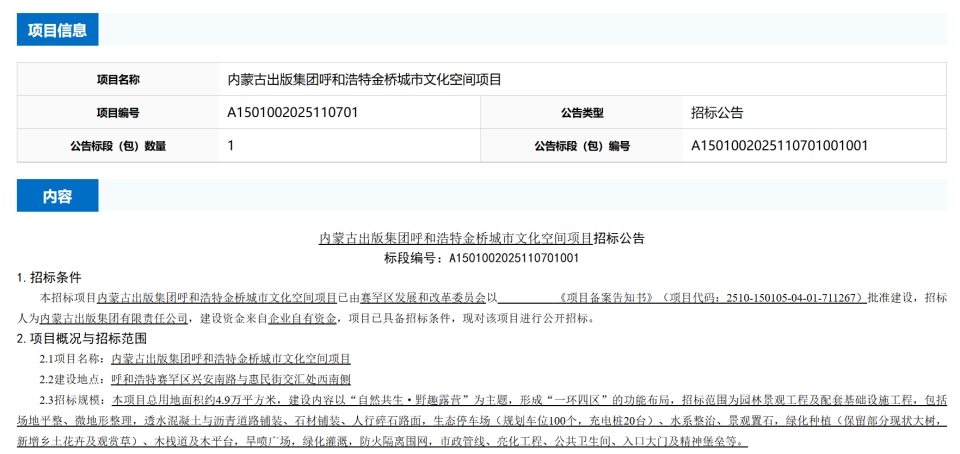Image resolution: width=960 pixels, height=454 pixels.
Task: Click heading 1. 招标条件
Action: [x=49, y=278]
